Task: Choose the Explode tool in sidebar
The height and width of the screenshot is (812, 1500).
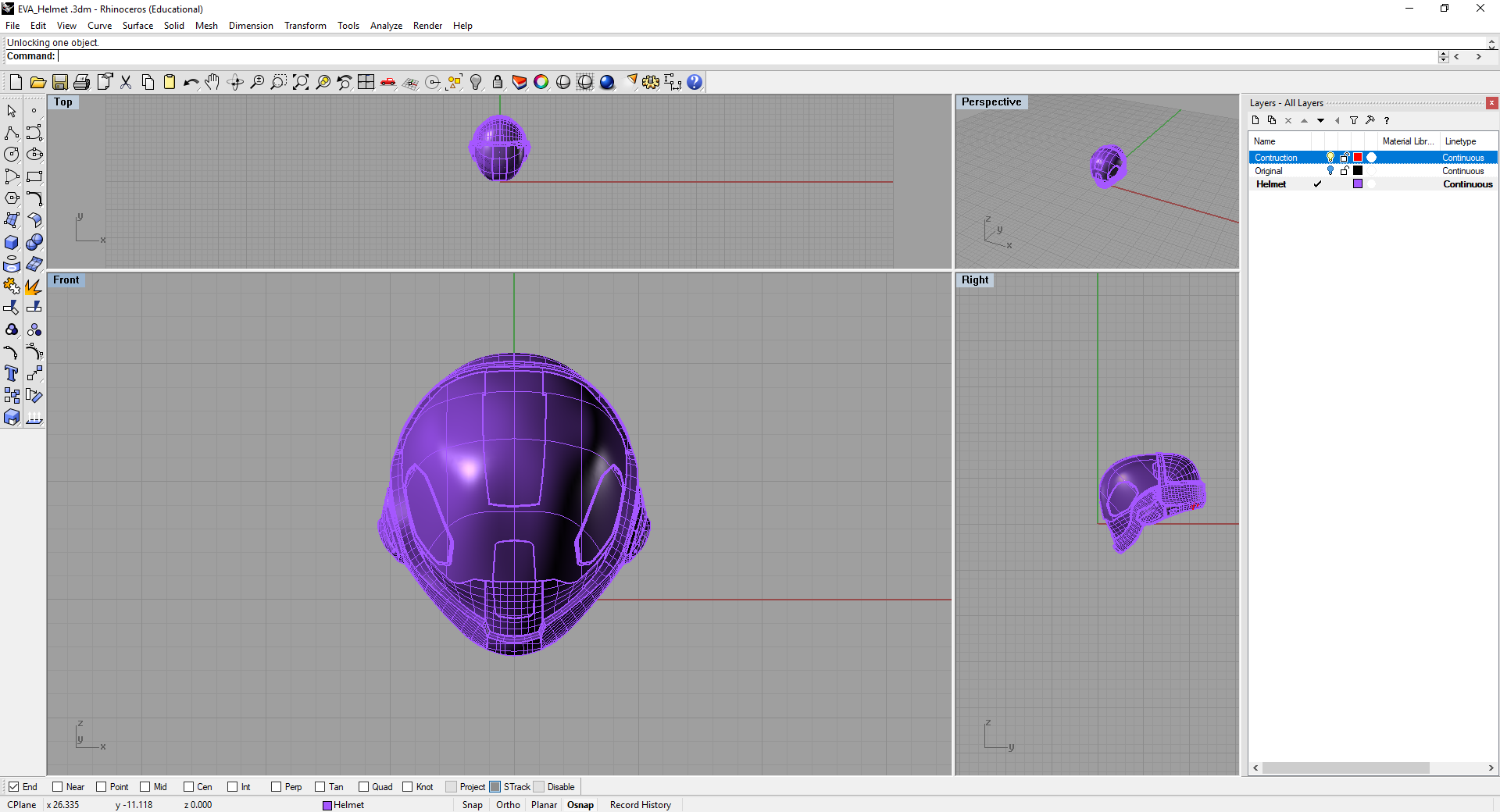Action: click(34, 287)
